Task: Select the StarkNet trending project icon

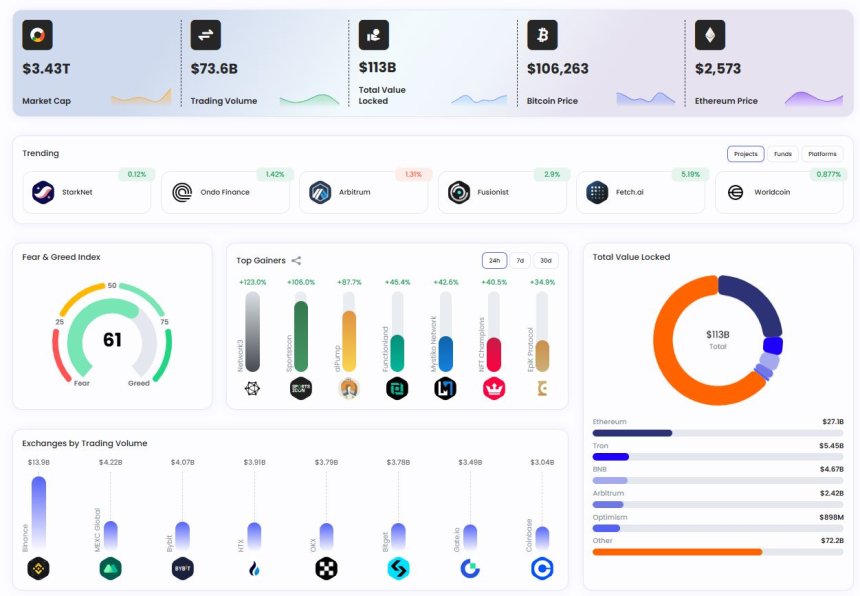Action: 43,192
